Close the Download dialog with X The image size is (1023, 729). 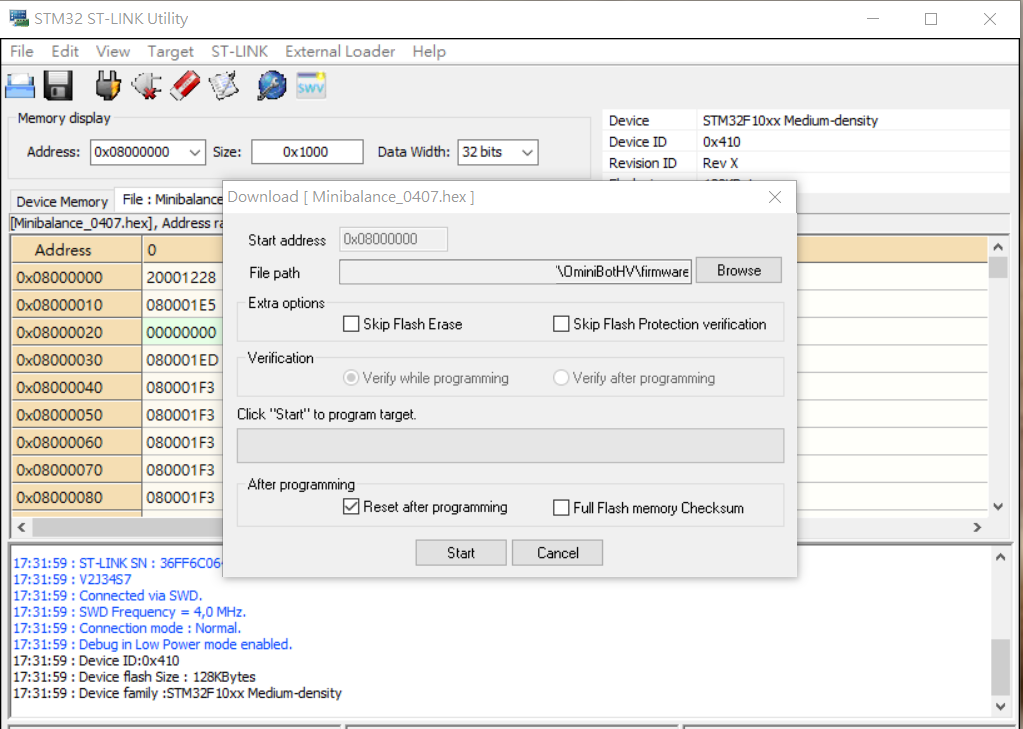(x=774, y=197)
